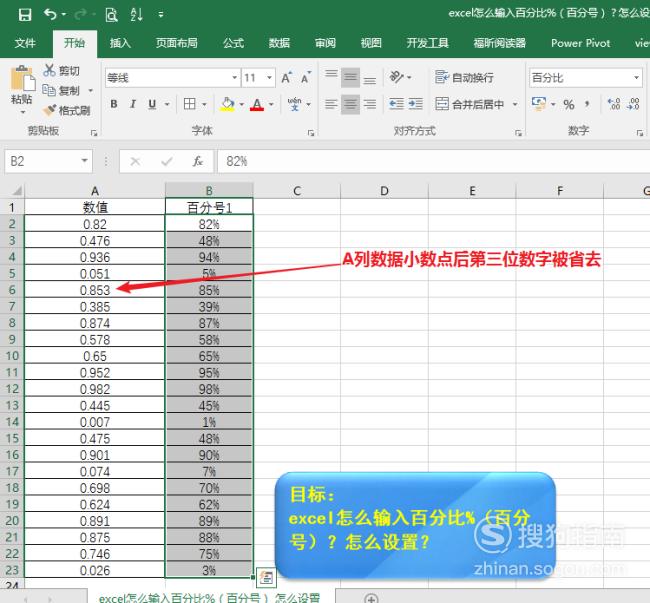This screenshot has height=603, width=650.
Task: Click the Sort A-Z quick access icon
Action: (x=136, y=15)
